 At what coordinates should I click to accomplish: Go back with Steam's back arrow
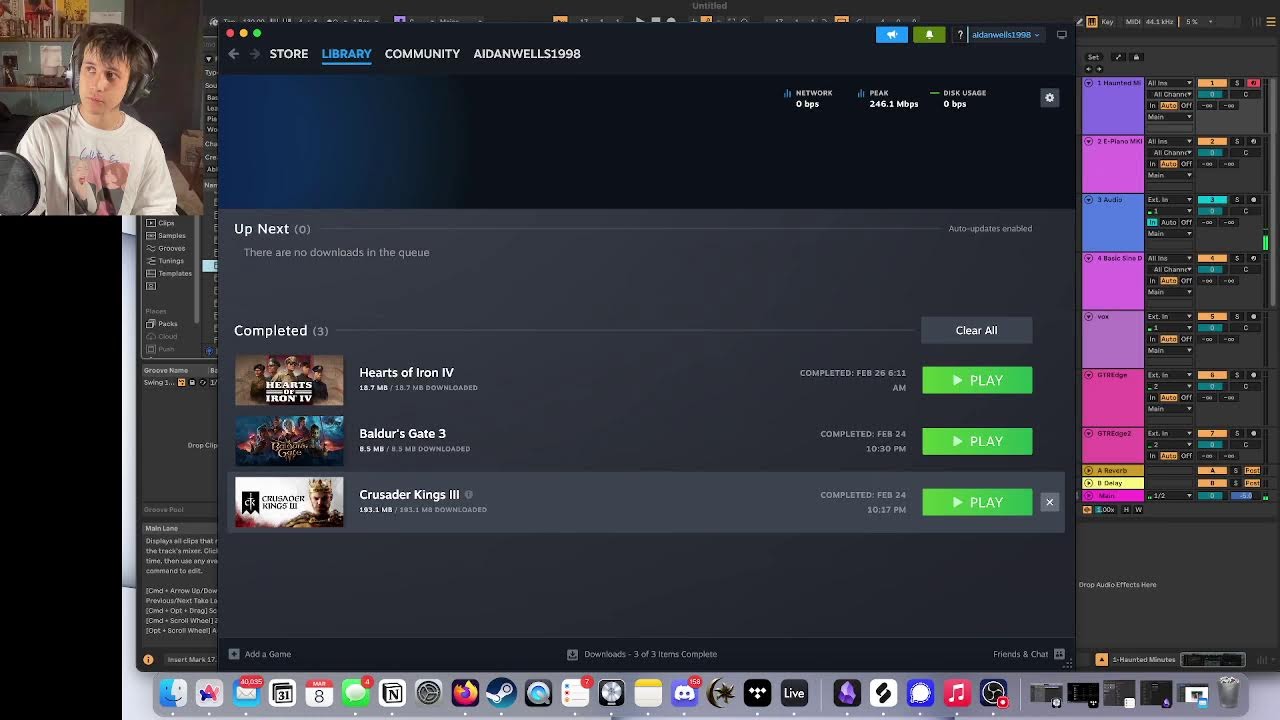tap(234, 54)
